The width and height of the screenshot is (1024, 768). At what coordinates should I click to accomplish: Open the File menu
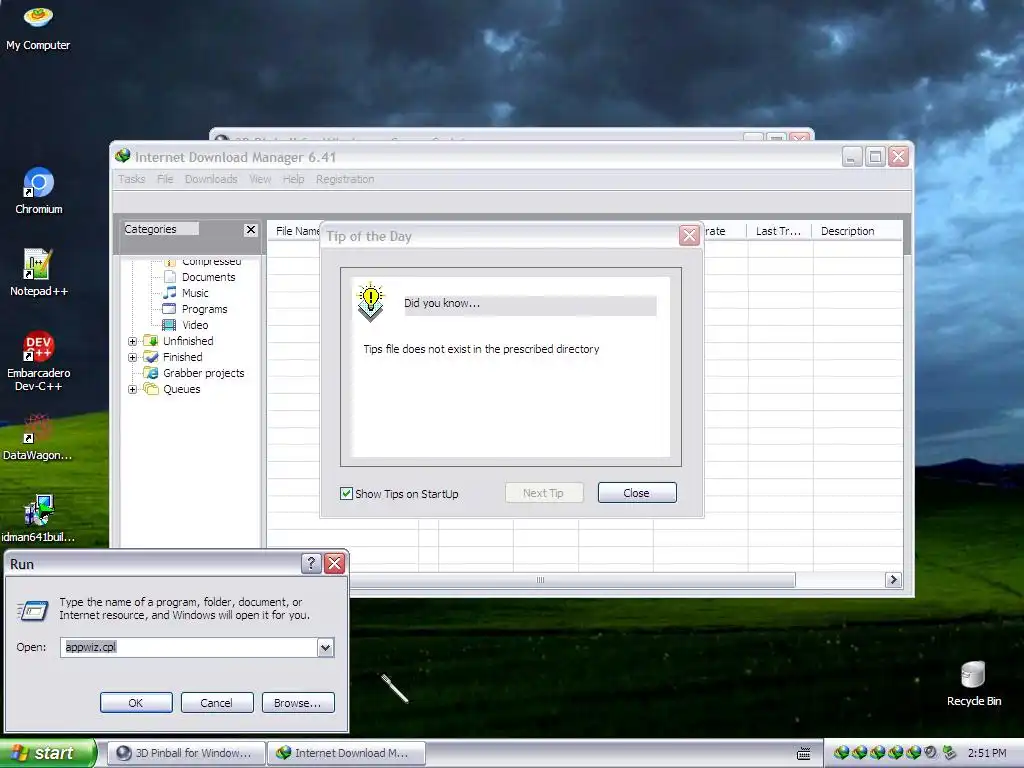coord(165,179)
